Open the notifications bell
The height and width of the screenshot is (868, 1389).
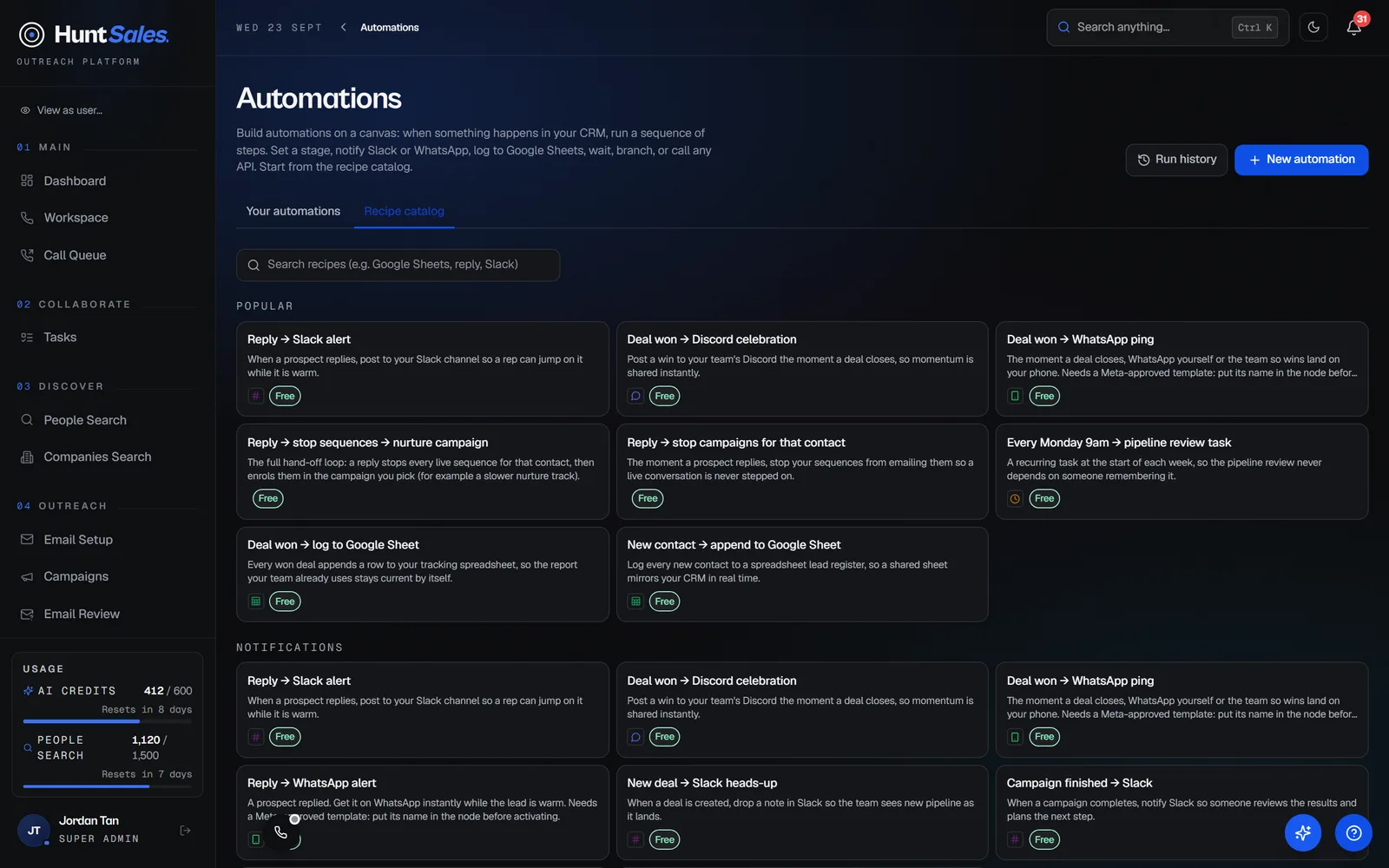point(1353,27)
